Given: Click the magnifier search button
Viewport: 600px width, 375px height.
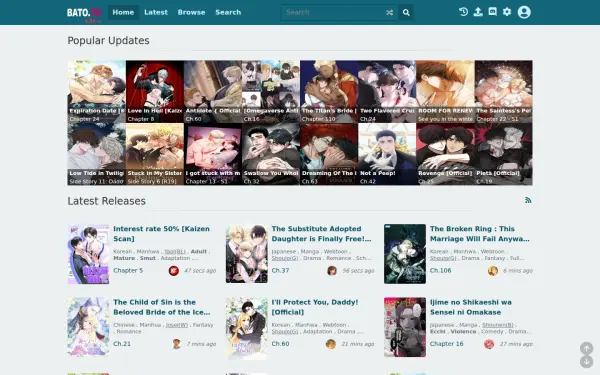Looking at the screenshot, I should click(x=406, y=13).
